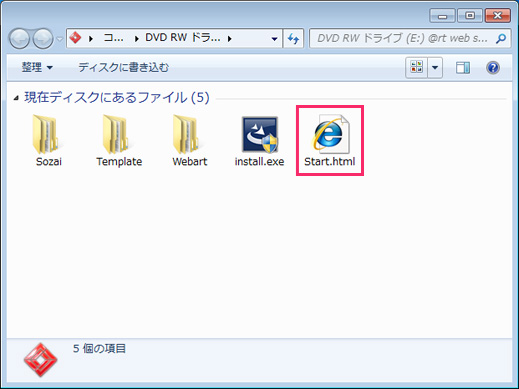The height and width of the screenshot is (389, 519).
Task: Close the Explorer window
Action: pyautogui.click(x=498, y=16)
